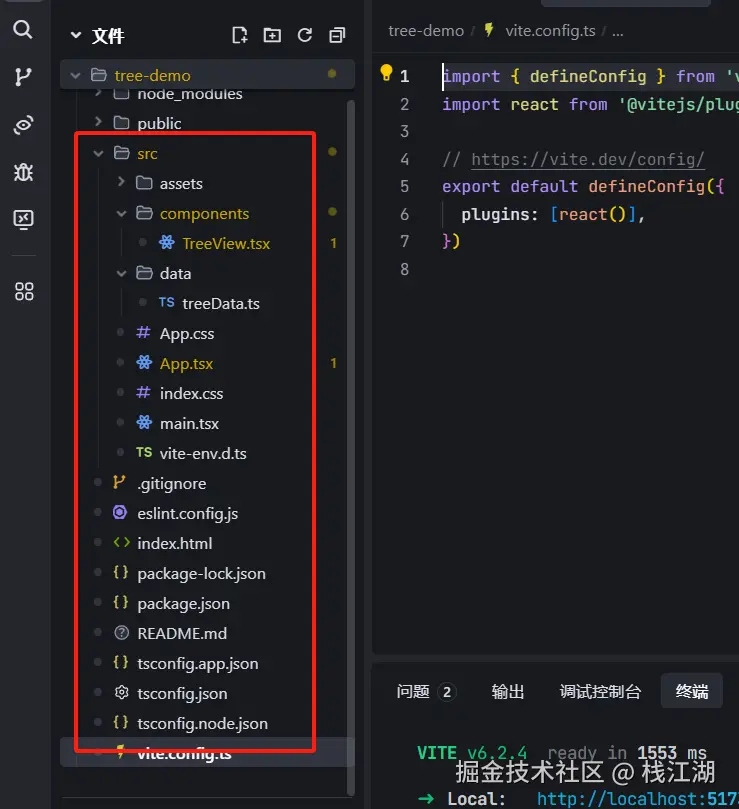Click ESLint icon beside eslint.config.js
The width and height of the screenshot is (739, 809).
point(120,512)
